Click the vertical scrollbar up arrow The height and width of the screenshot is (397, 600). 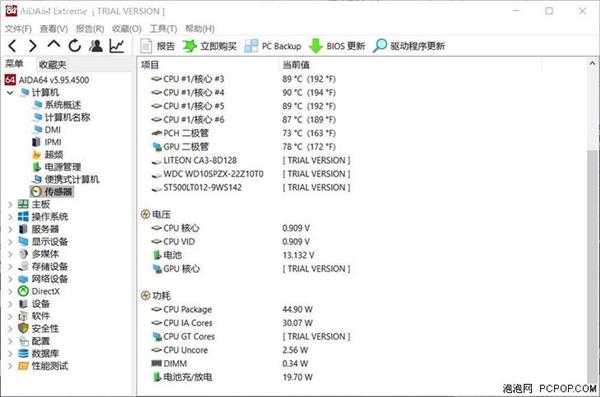pyautogui.click(x=592, y=64)
